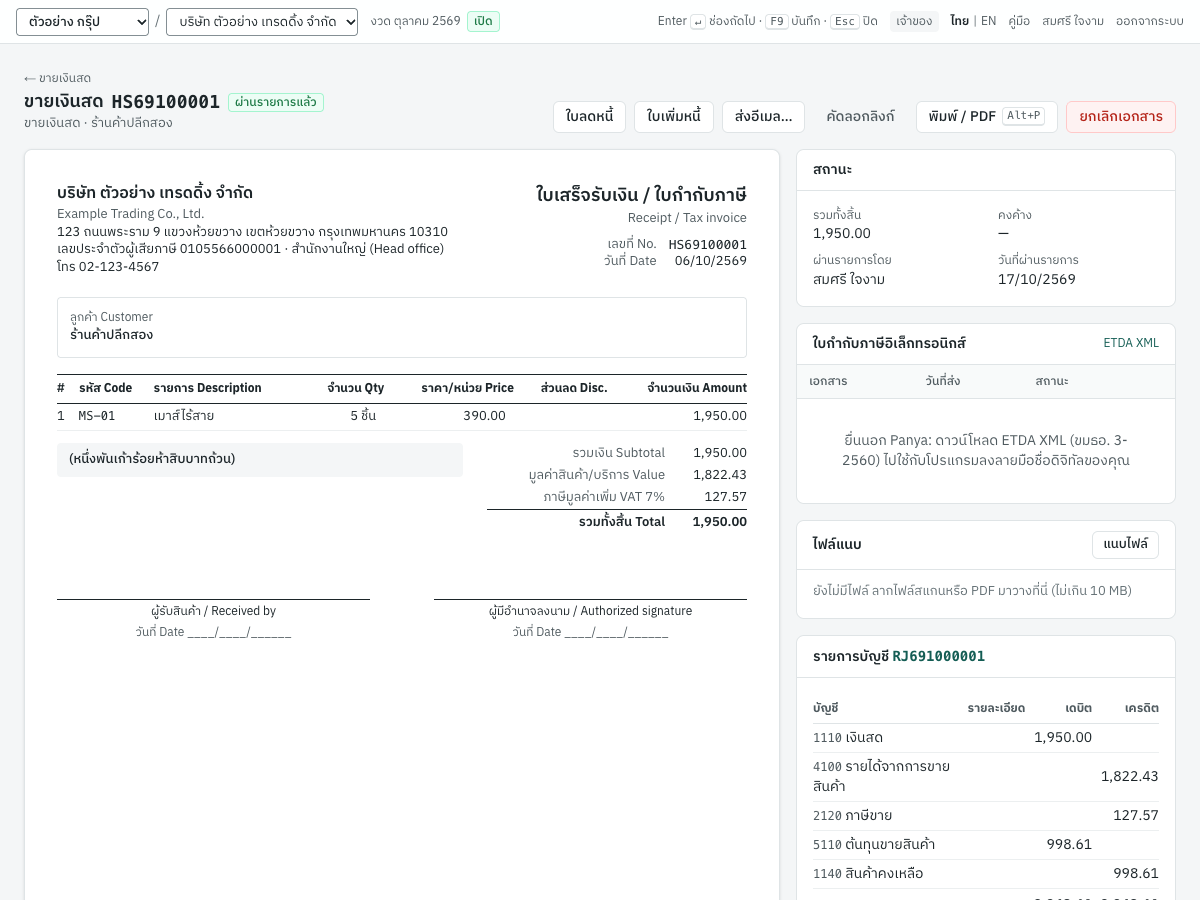The width and height of the screenshot is (1200, 900).
Task: Click the ใบลดหนี้ button
Action: click(589, 117)
